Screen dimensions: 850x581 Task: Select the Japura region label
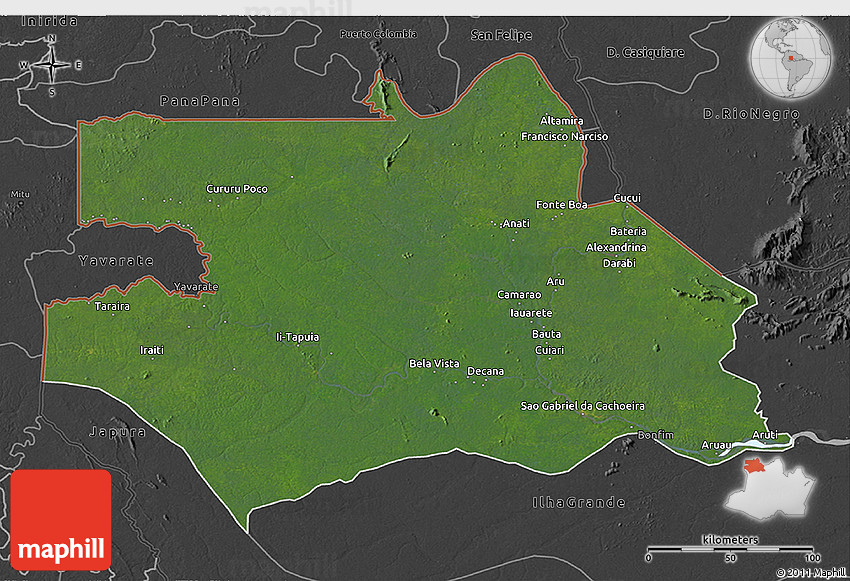[x=118, y=432]
